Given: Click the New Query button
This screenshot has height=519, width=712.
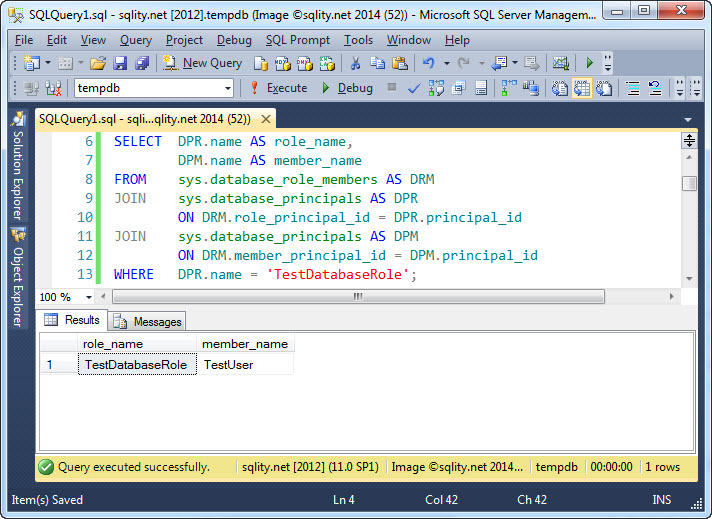Looking at the screenshot, I should pos(203,63).
